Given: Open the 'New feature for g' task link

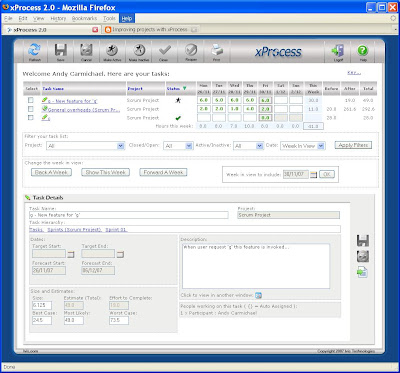Looking at the screenshot, I should pyautogui.click(x=73, y=101).
